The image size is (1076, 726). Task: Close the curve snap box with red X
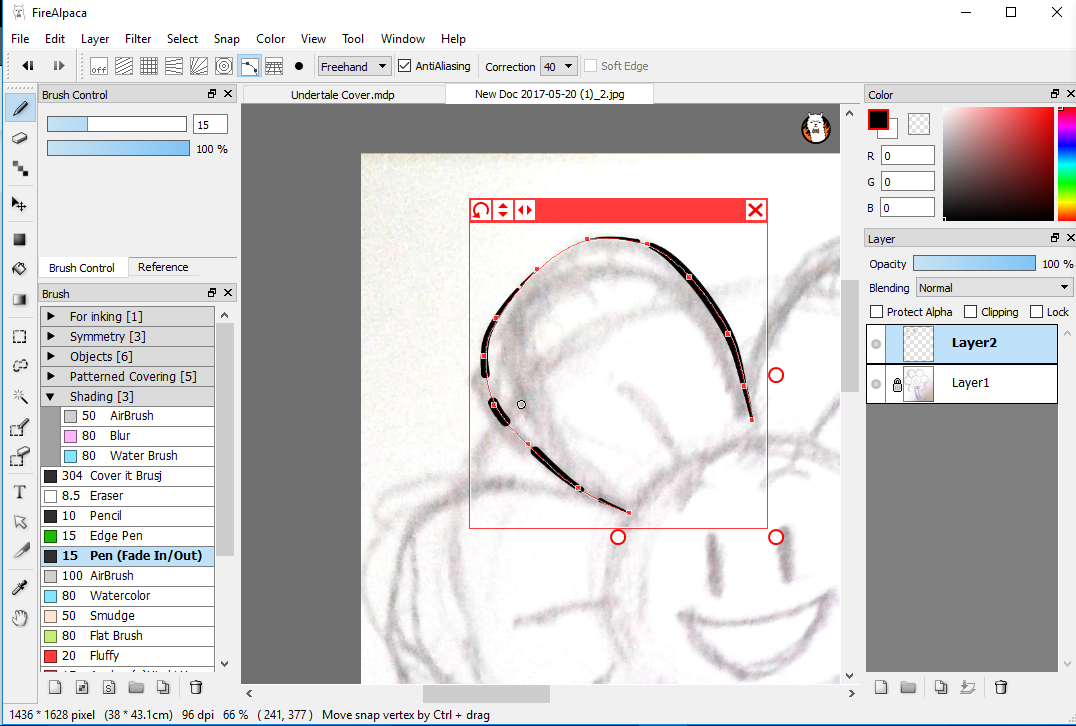coord(756,210)
